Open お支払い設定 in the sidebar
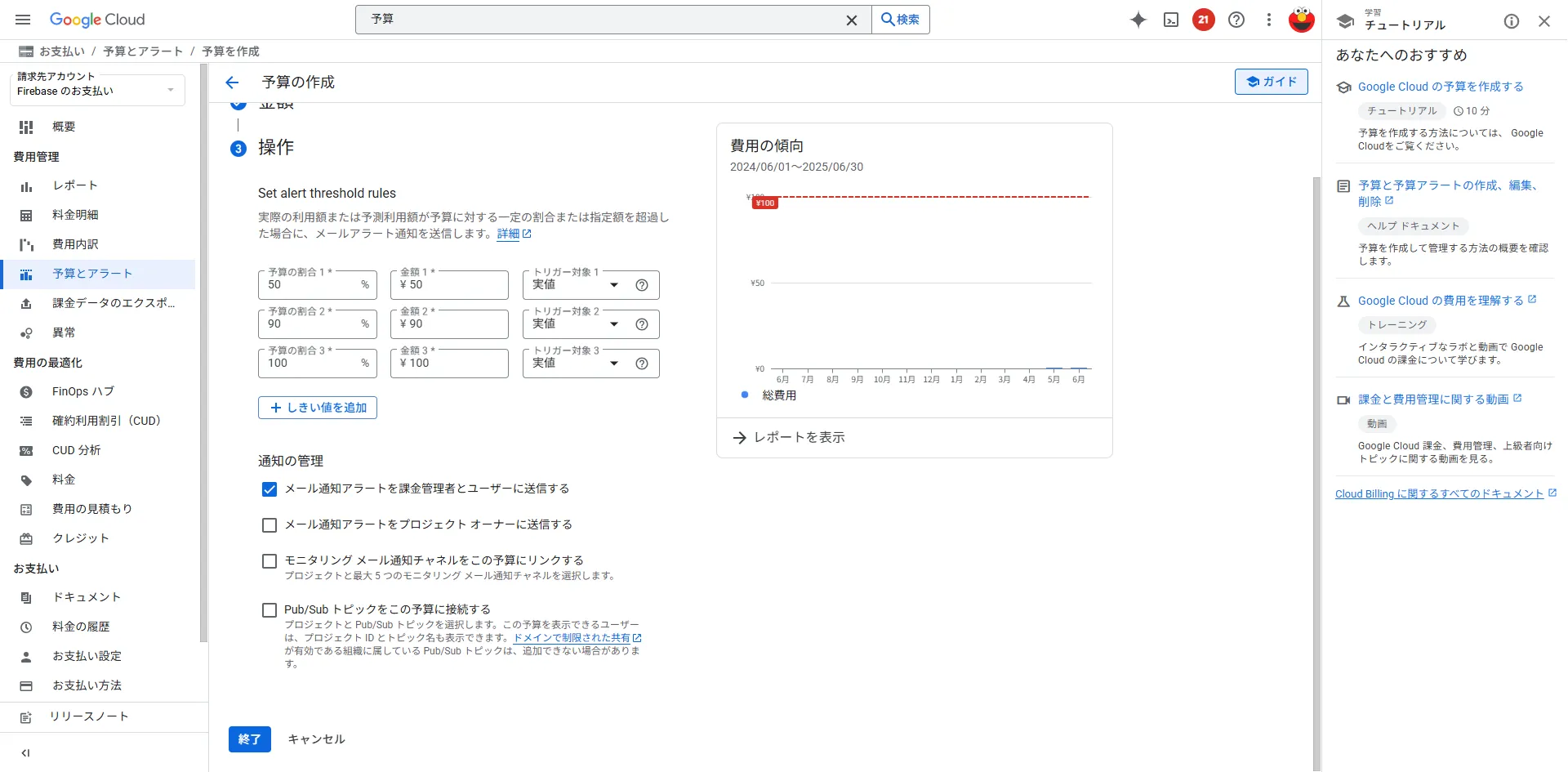 (98, 656)
